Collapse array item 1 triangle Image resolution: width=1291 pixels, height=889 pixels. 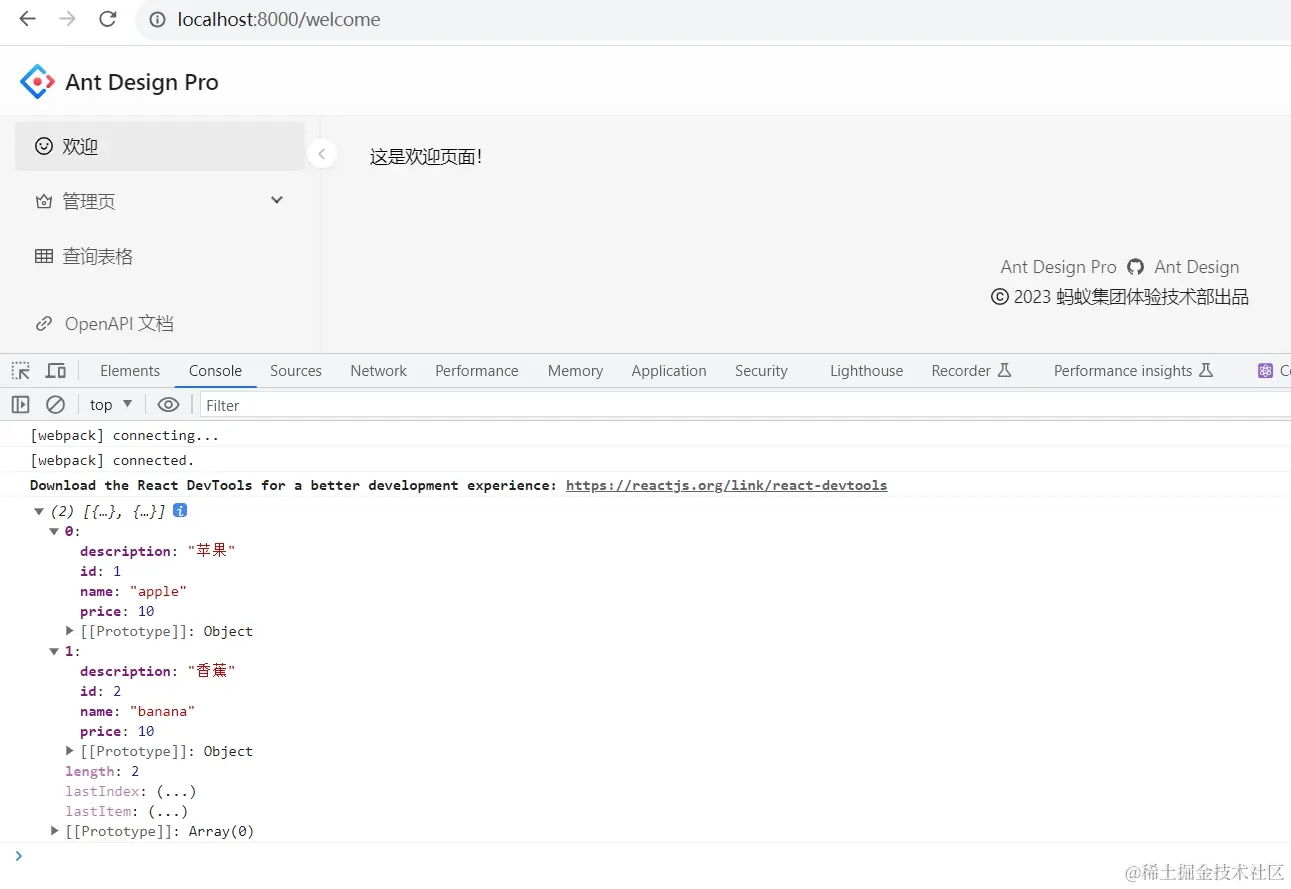54,651
